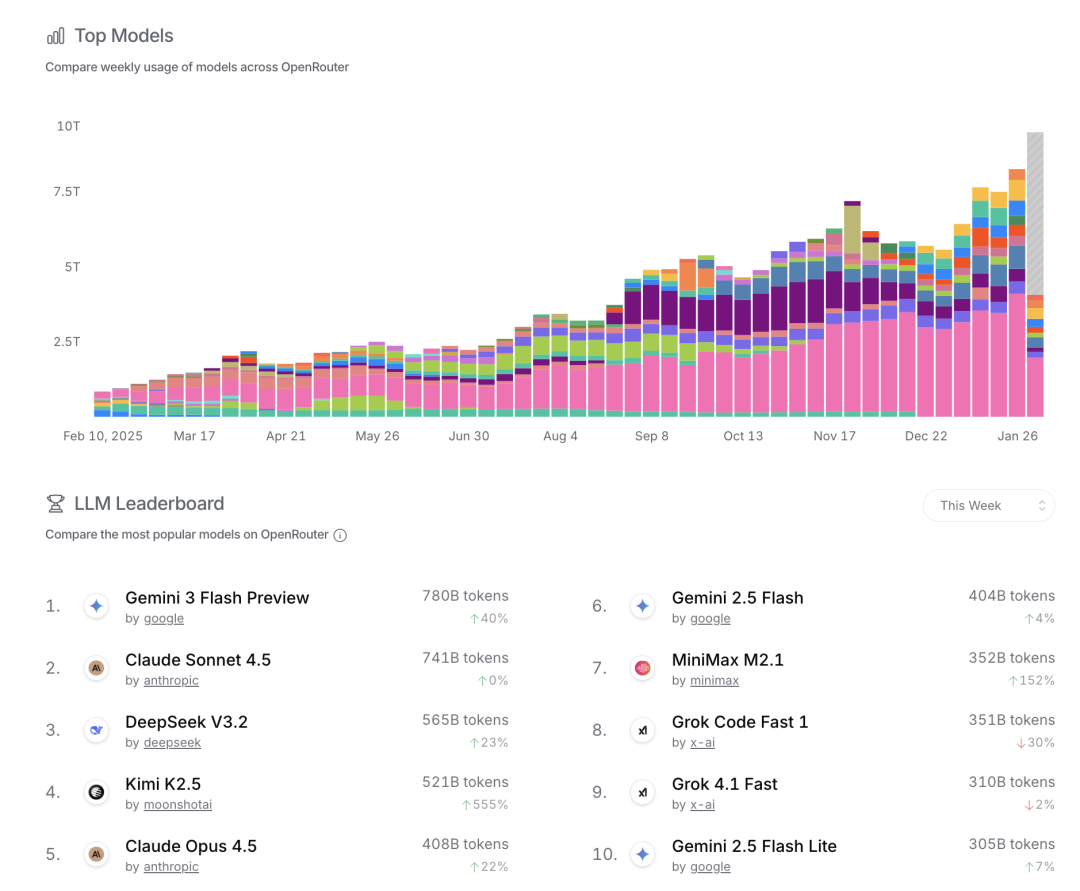This screenshot has height=891, width=1080.
Task: Follow the x-ai link under Grok 4.1 Fast
Action: click(703, 804)
